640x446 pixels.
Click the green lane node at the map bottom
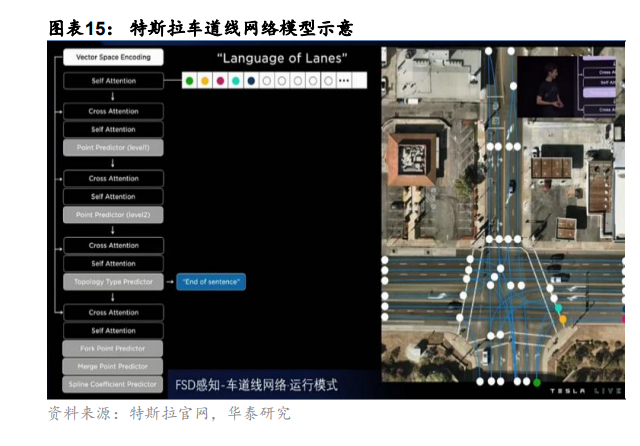pos(537,383)
